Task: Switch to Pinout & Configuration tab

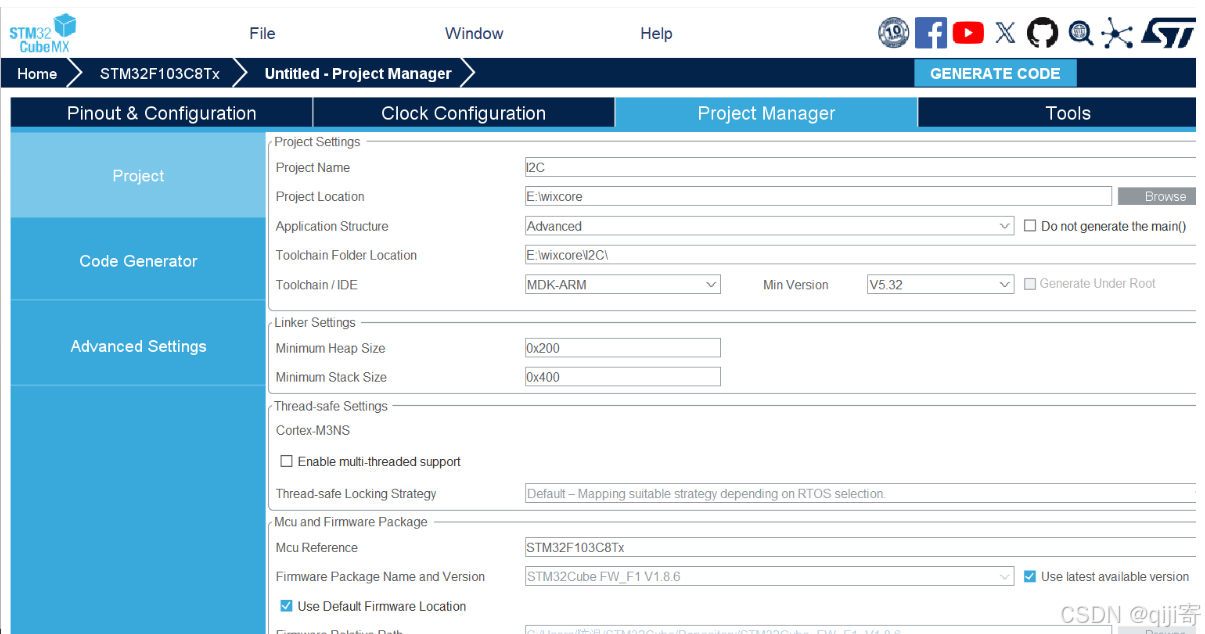Action: [x=162, y=113]
